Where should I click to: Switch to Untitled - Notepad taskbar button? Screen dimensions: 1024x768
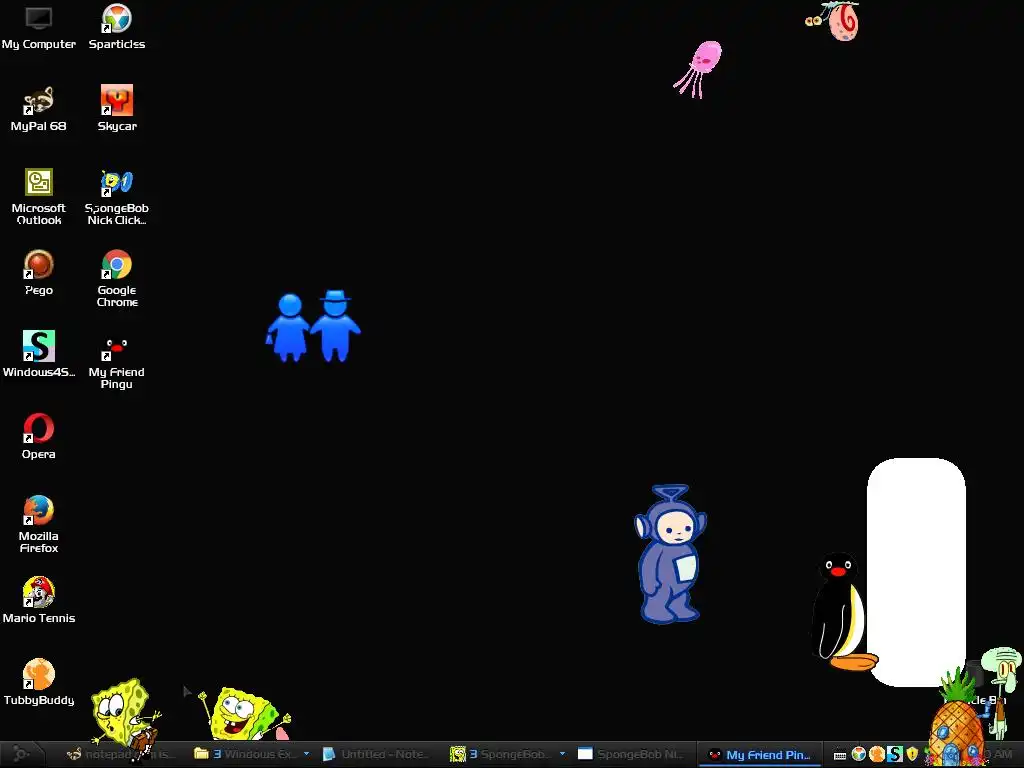click(x=378, y=754)
